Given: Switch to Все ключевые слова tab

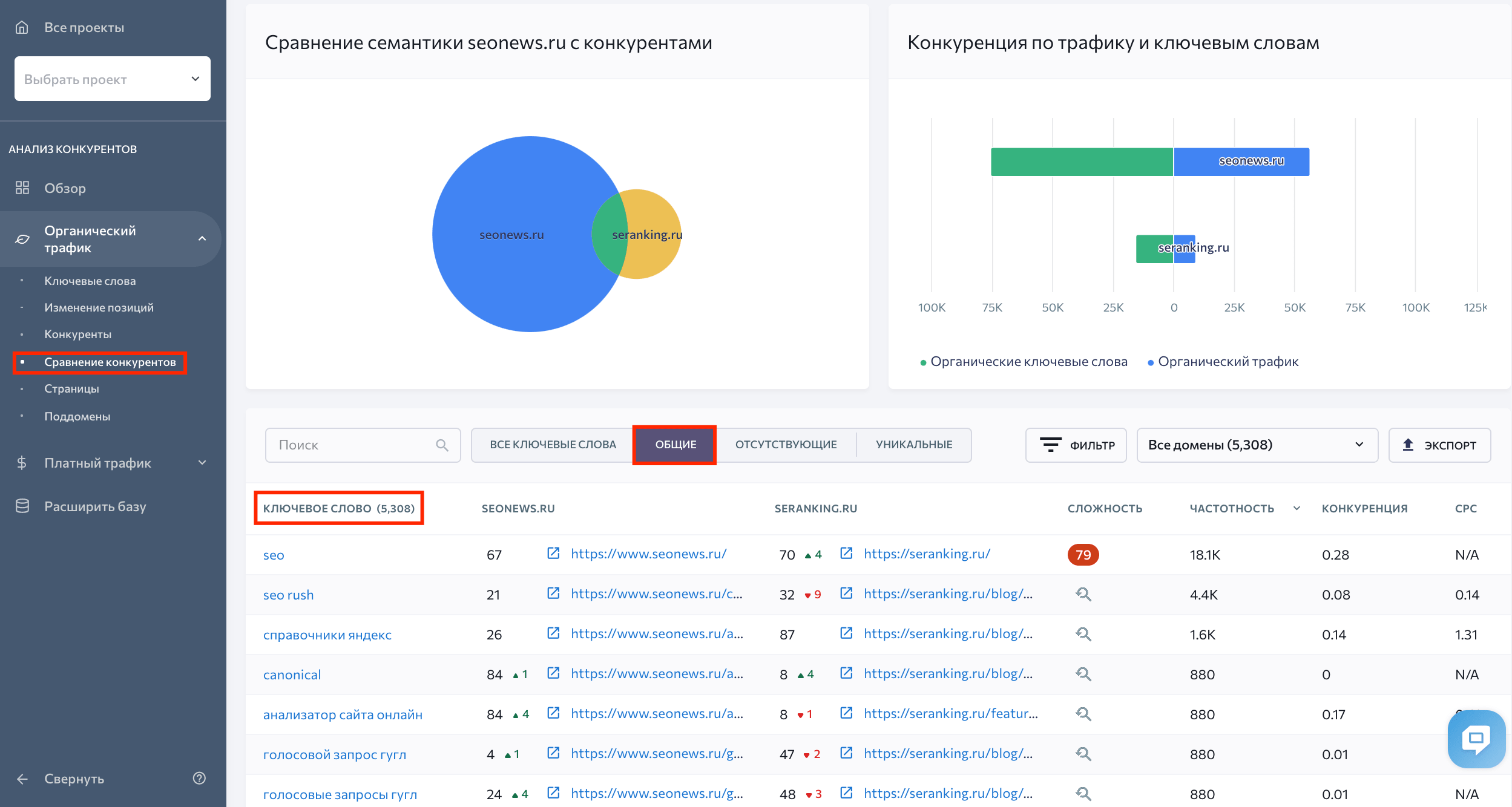Looking at the screenshot, I should click(553, 445).
